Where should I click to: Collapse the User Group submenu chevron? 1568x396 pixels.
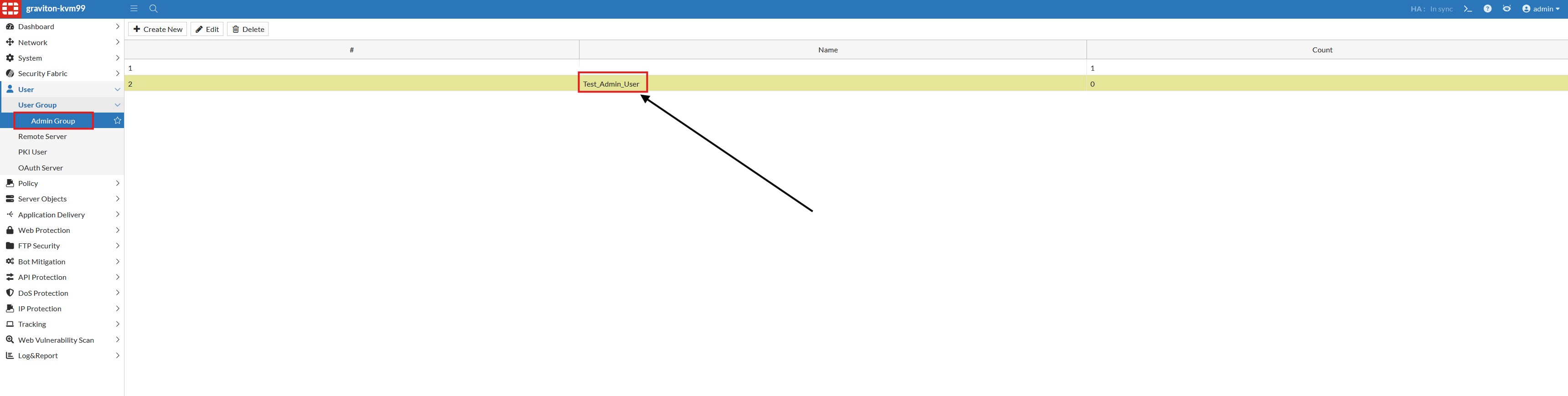(118, 105)
